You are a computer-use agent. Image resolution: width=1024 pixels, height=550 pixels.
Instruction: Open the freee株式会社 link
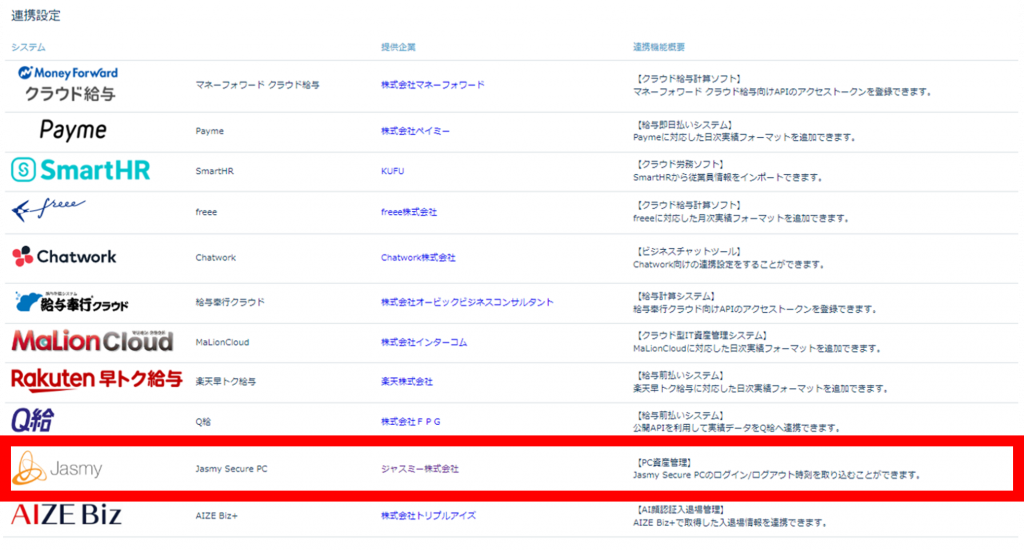click(409, 212)
